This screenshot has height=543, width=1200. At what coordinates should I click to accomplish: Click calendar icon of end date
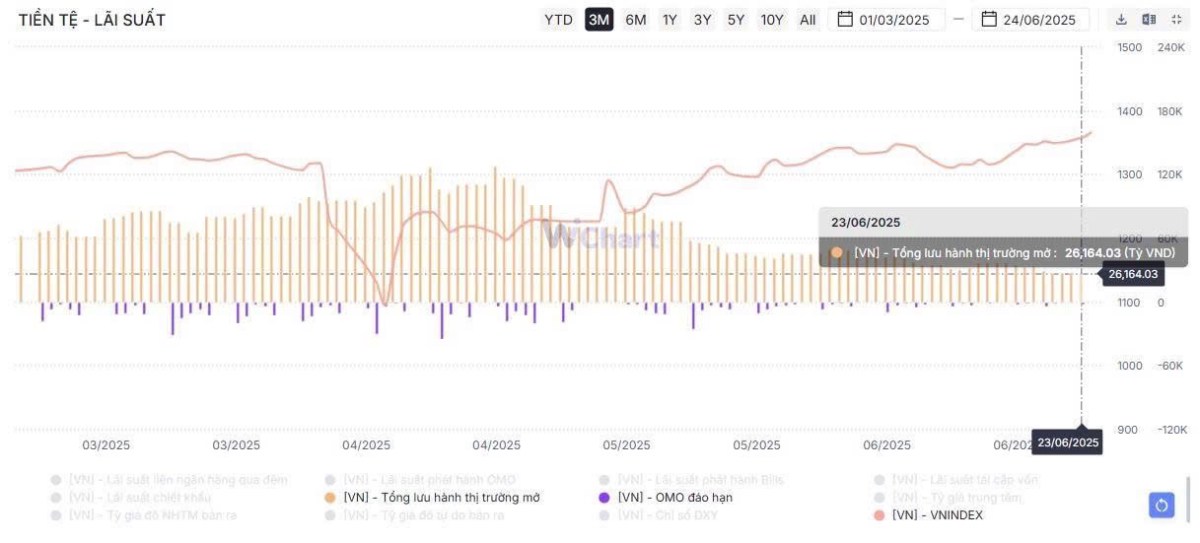point(989,20)
